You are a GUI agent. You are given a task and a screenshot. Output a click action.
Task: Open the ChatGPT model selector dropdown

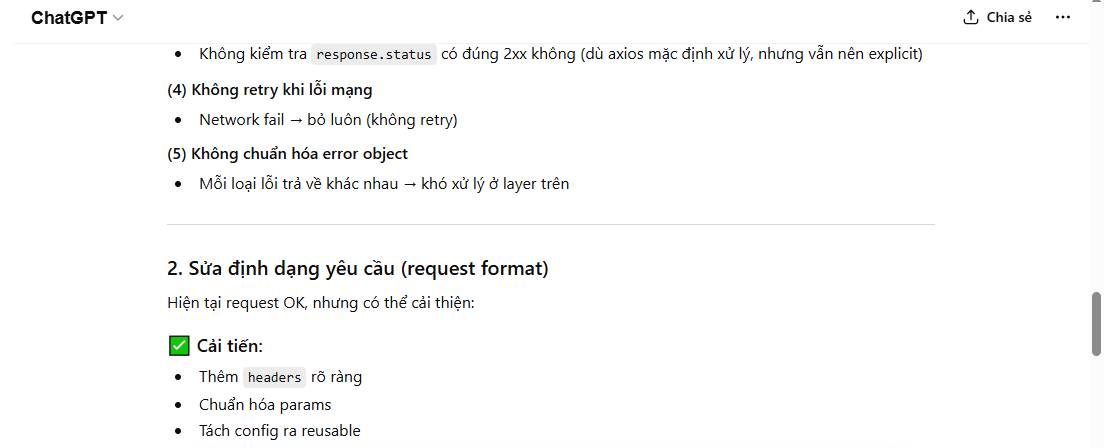point(77,18)
